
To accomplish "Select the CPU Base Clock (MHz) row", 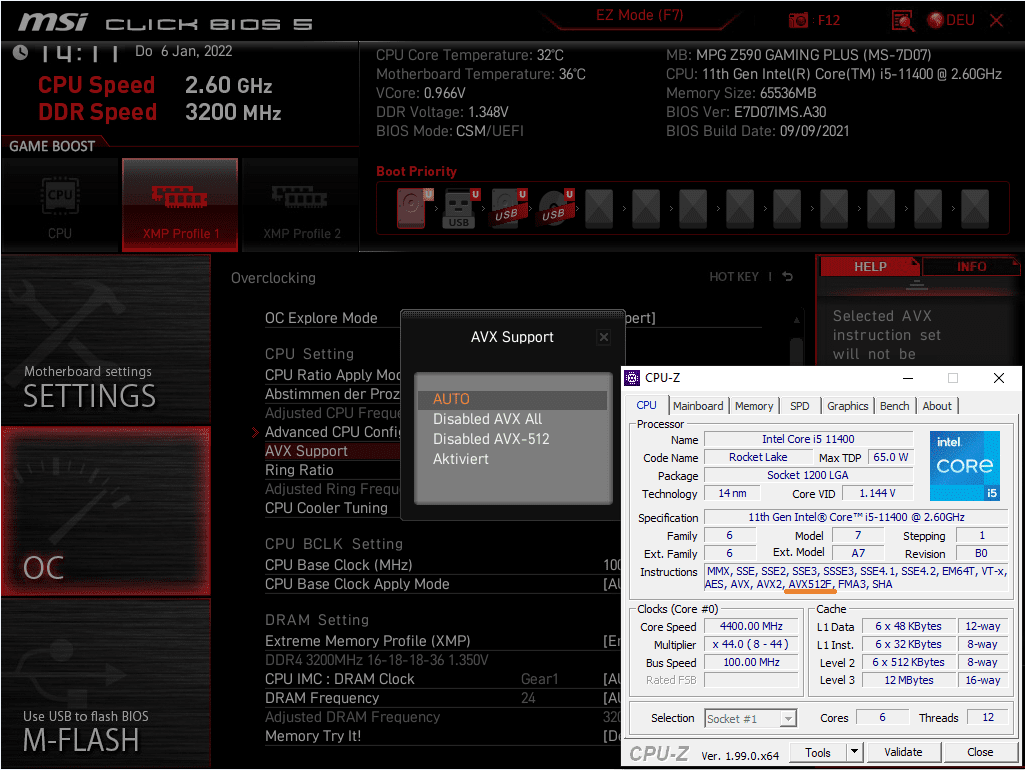I will pyautogui.click(x=442, y=565).
